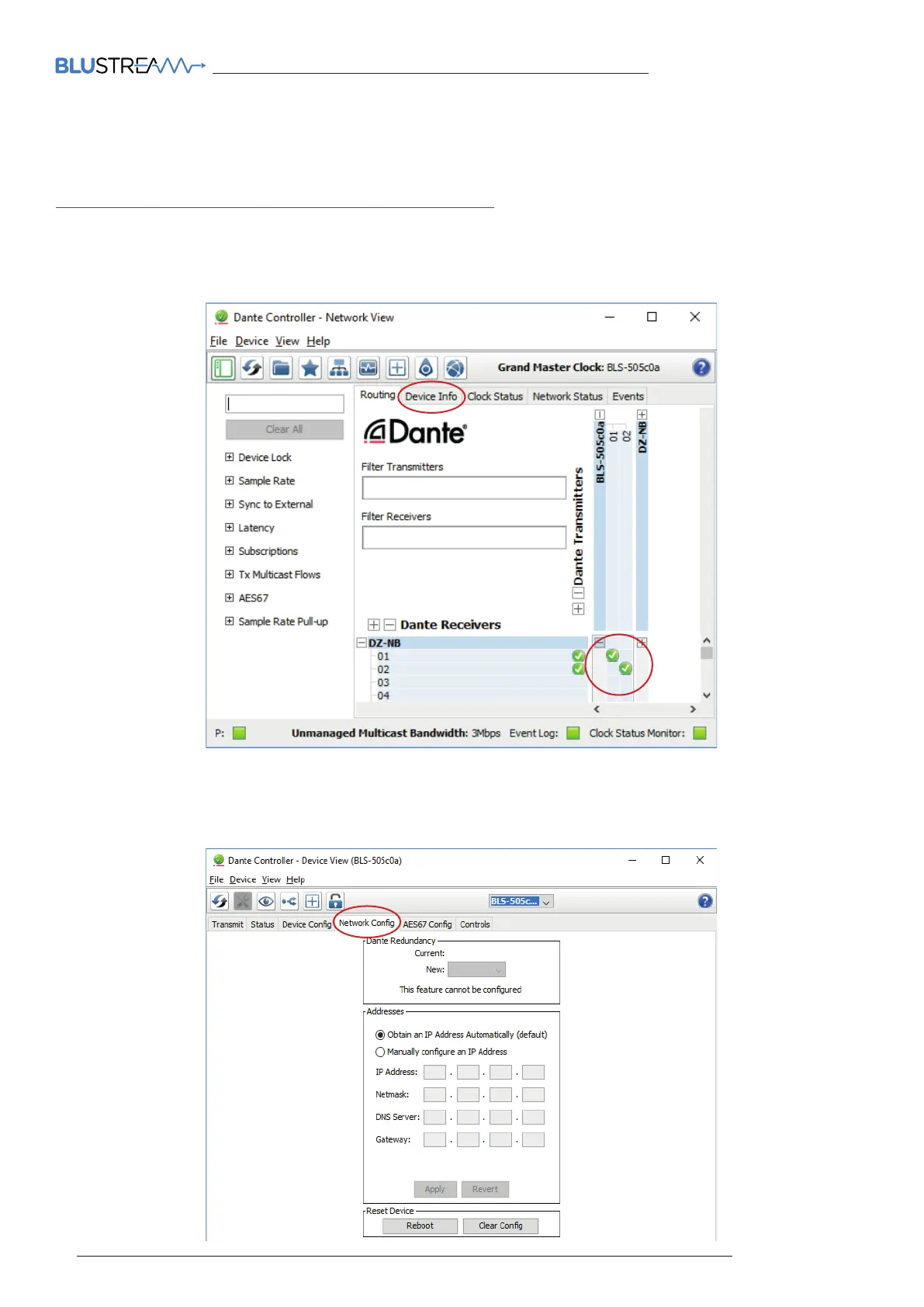Click the globe icon in Network View toolbar

[455, 368]
